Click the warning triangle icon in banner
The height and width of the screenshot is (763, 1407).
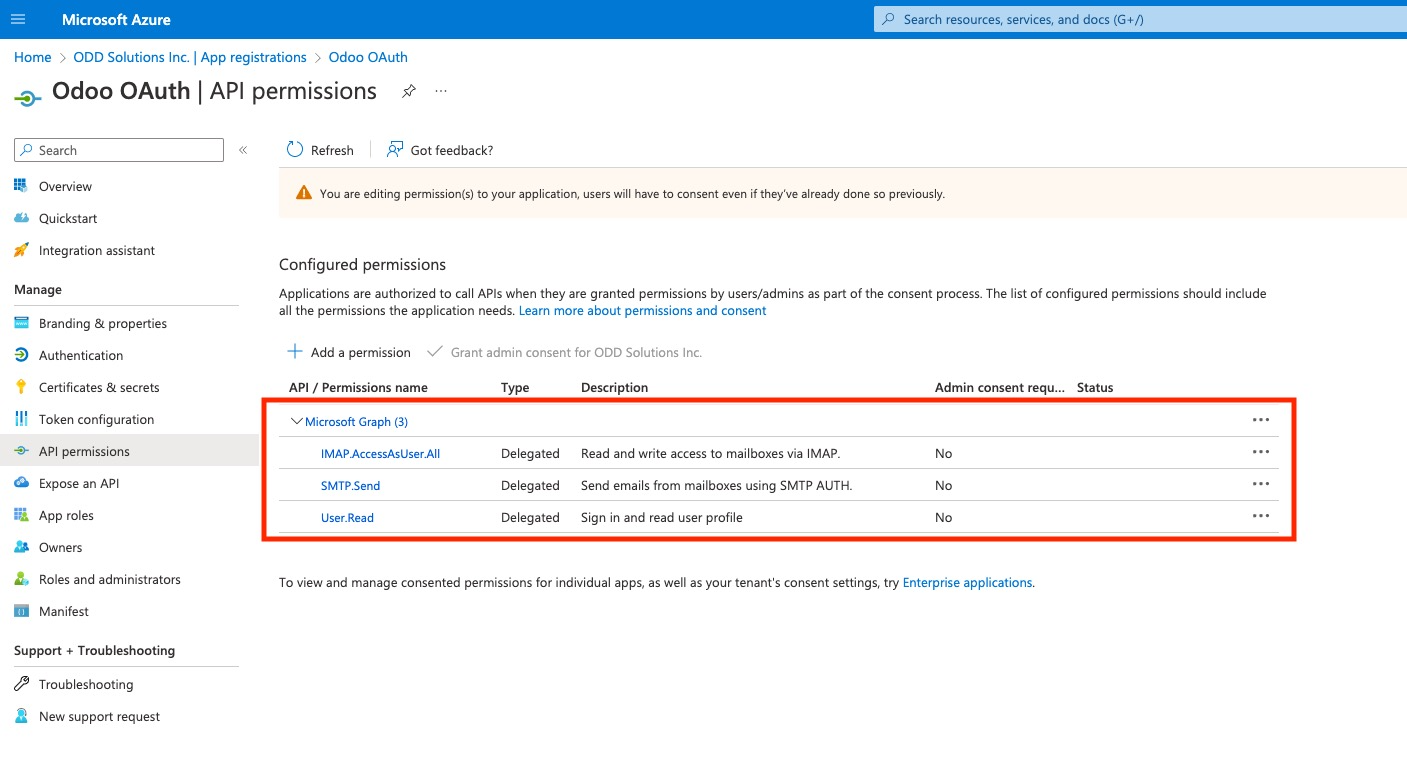303,193
